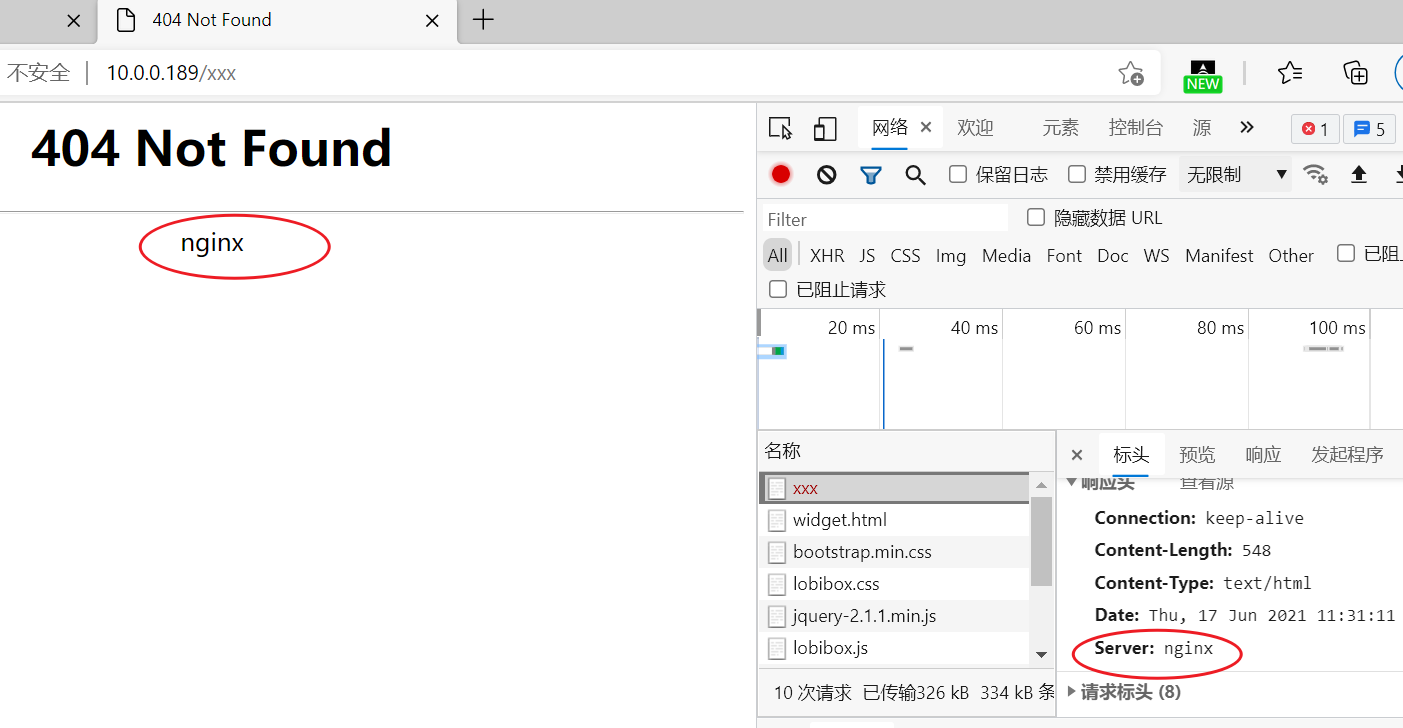The height and width of the screenshot is (728, 1403).
Task: Switch to the 控制台 tab
Action: [1135, 128]
